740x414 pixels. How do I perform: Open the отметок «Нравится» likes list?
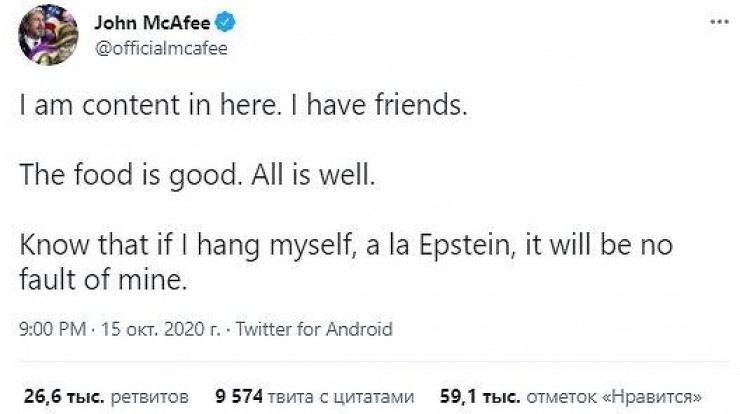coord(614,395)
